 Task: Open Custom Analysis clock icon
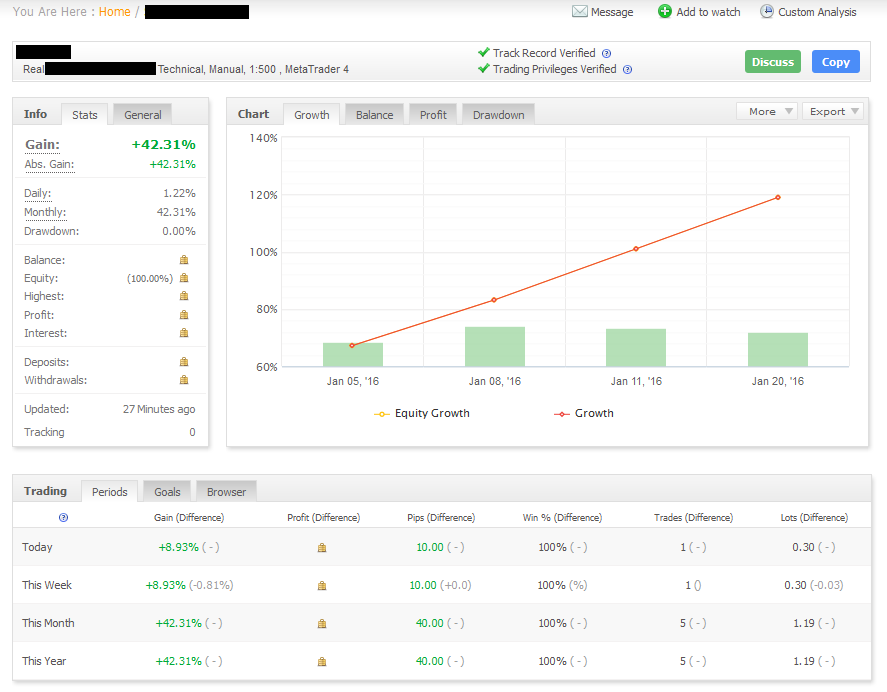coord(767,12)
